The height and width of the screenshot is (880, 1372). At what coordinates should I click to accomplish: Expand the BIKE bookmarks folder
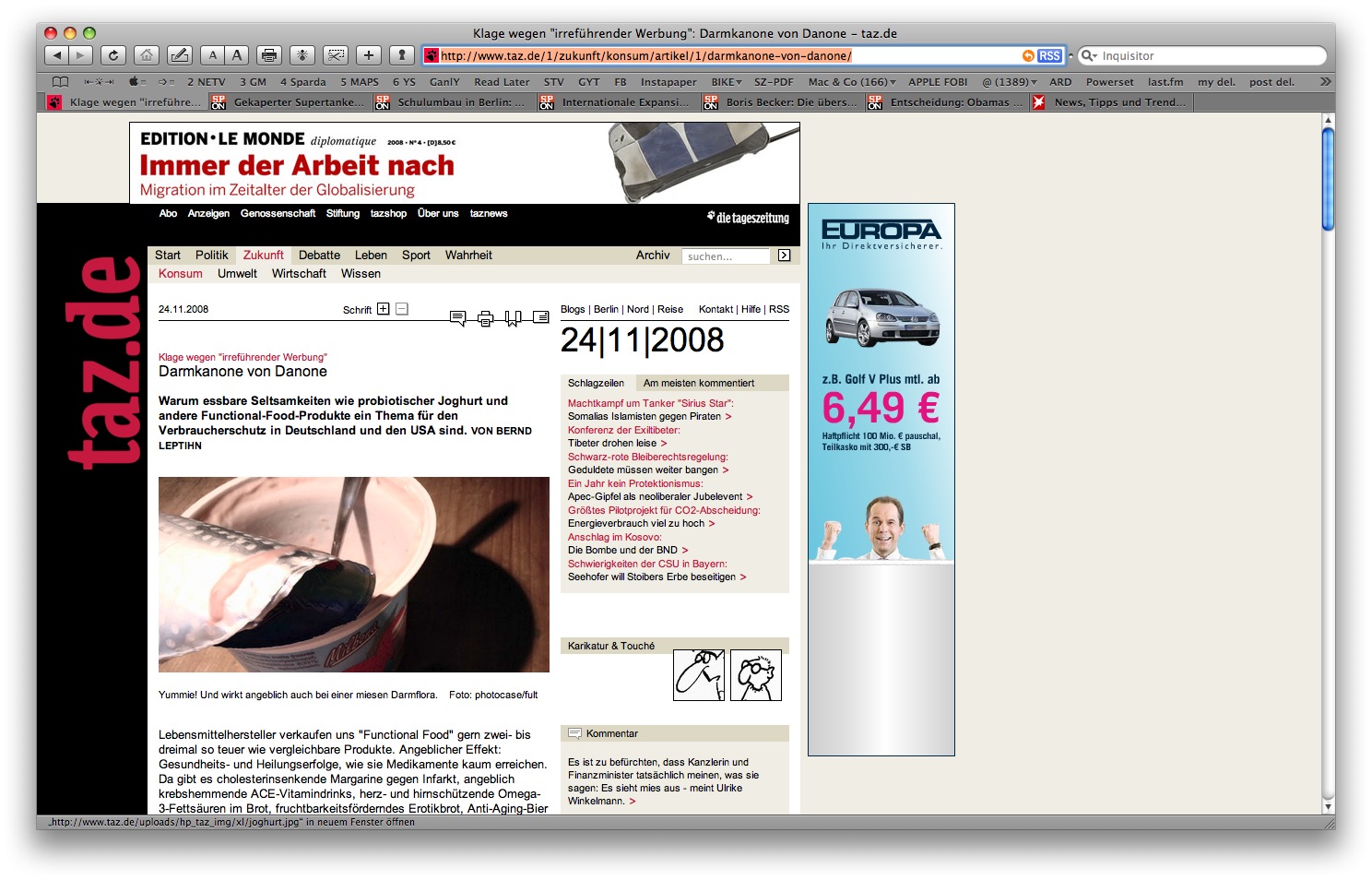pyautogui.click(x=727, y=82)
